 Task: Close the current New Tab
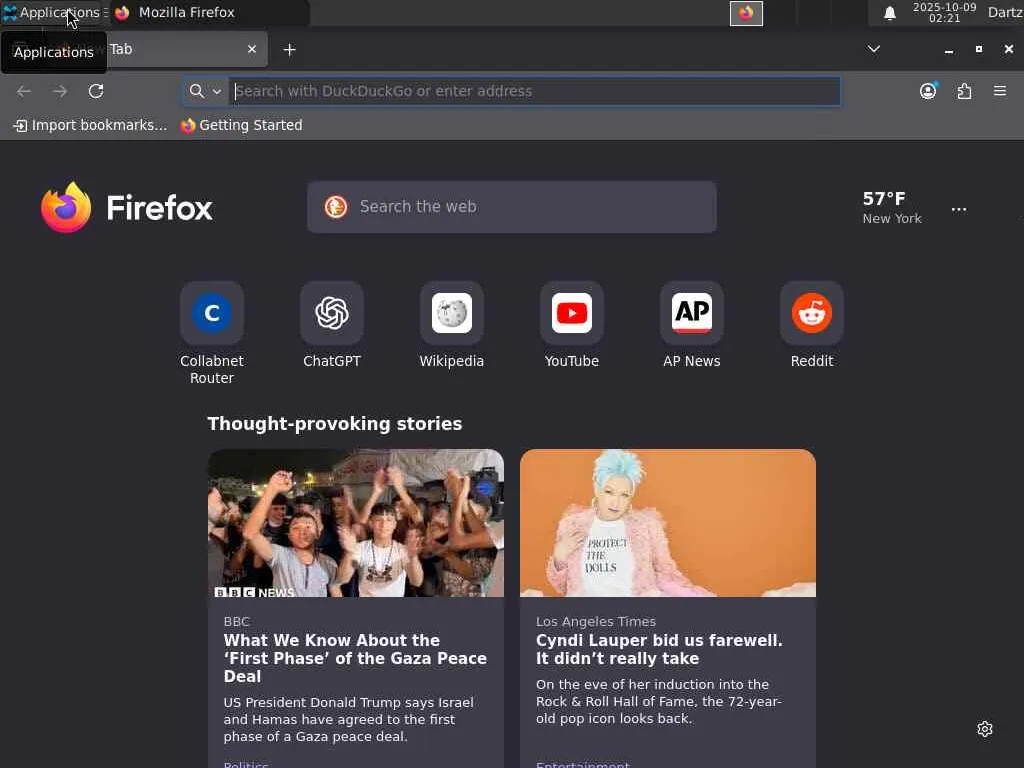251,49
